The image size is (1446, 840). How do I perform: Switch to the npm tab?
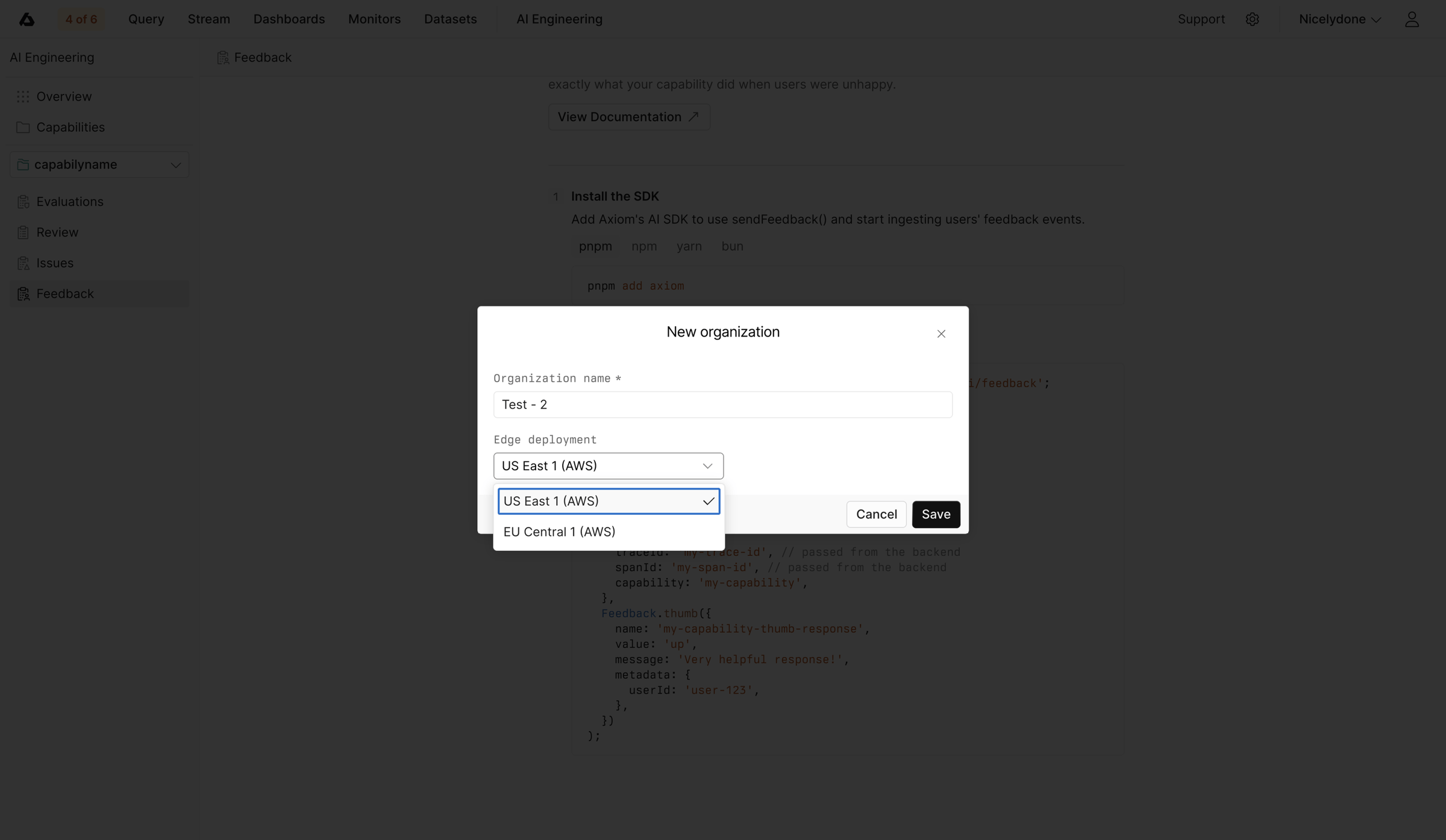click(x=644, y=246)
